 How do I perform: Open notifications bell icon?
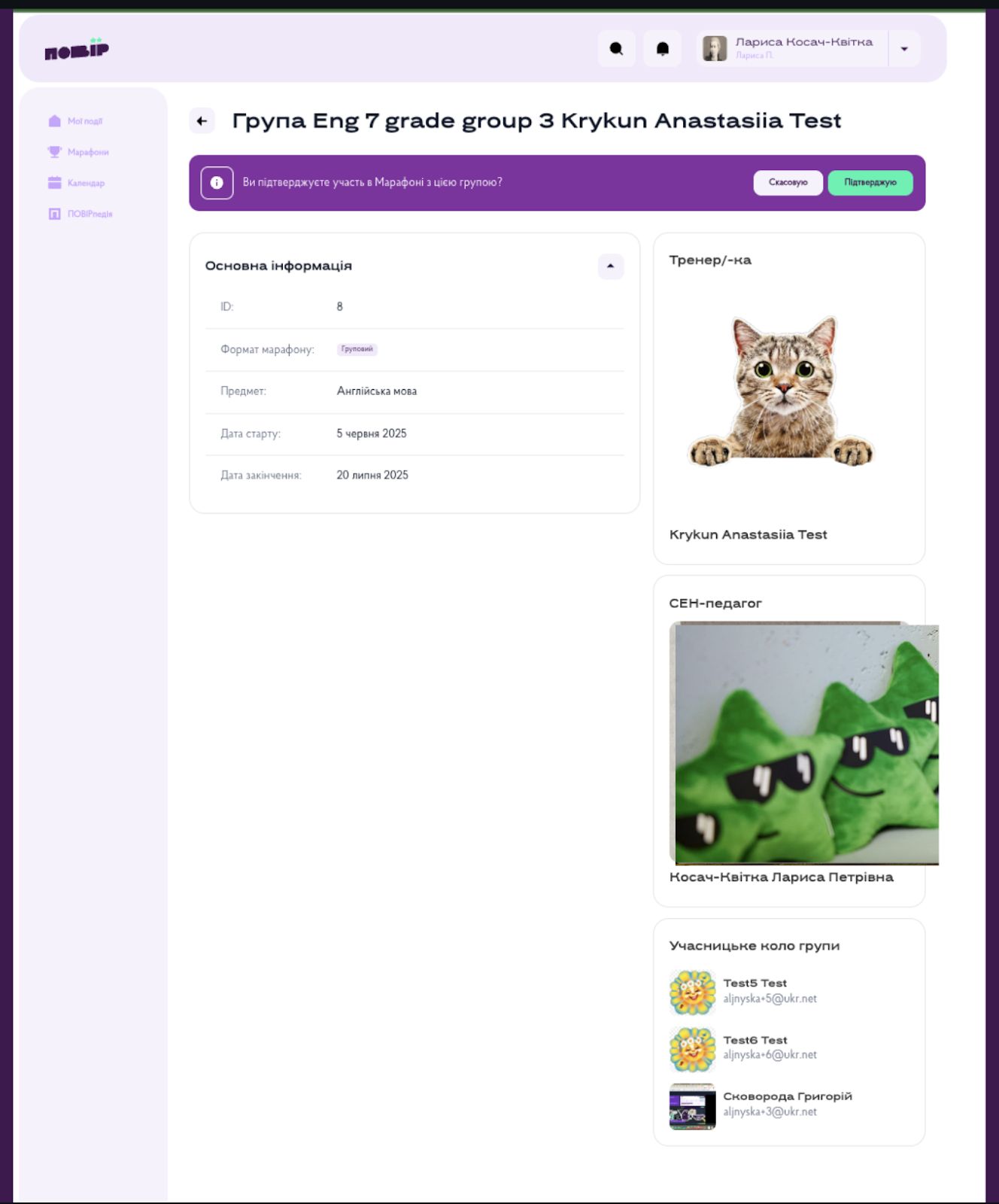pos(662,49)
